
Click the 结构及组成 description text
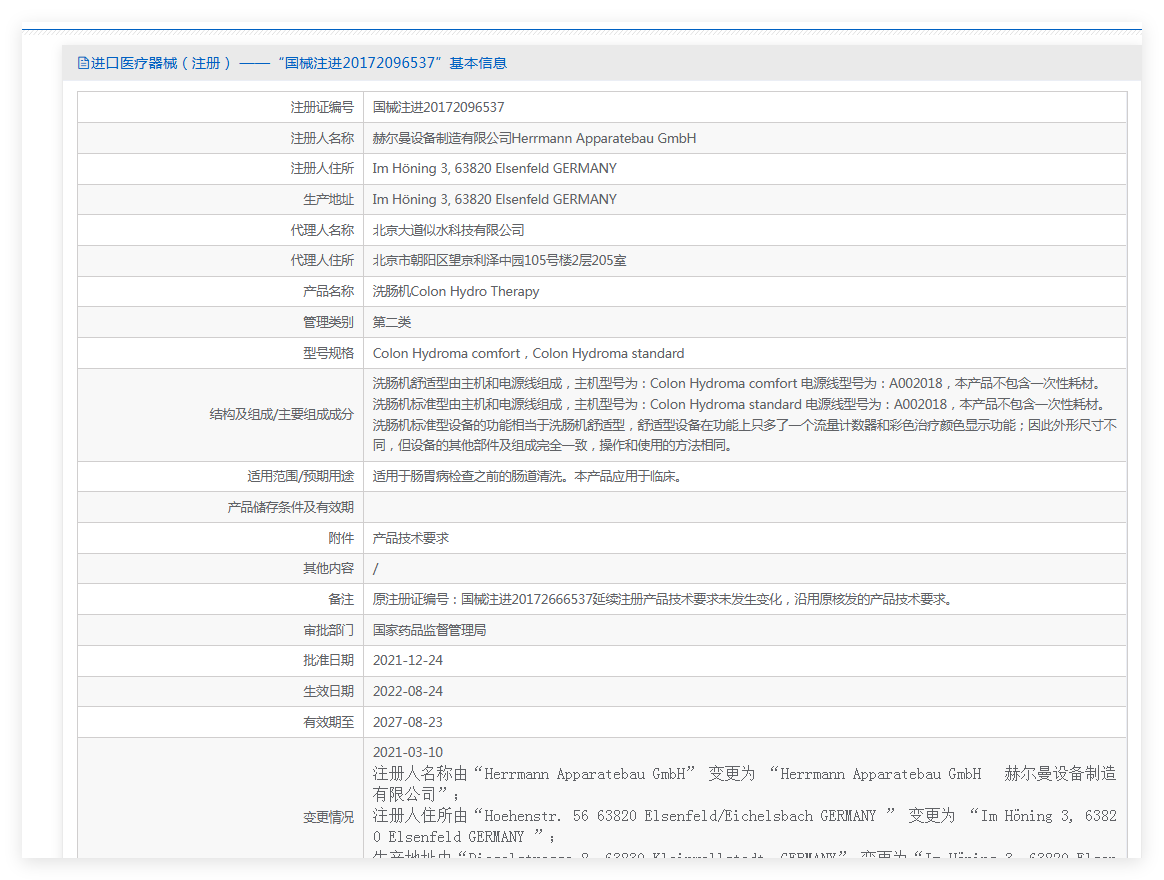click(745, 414)
